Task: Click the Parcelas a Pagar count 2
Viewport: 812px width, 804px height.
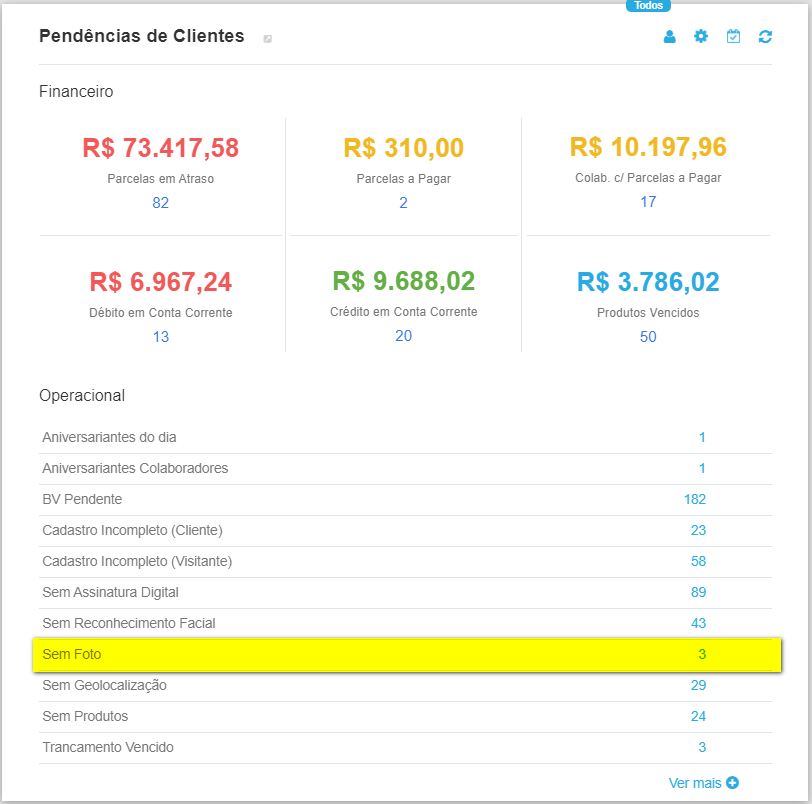Action: click(403, 203)
